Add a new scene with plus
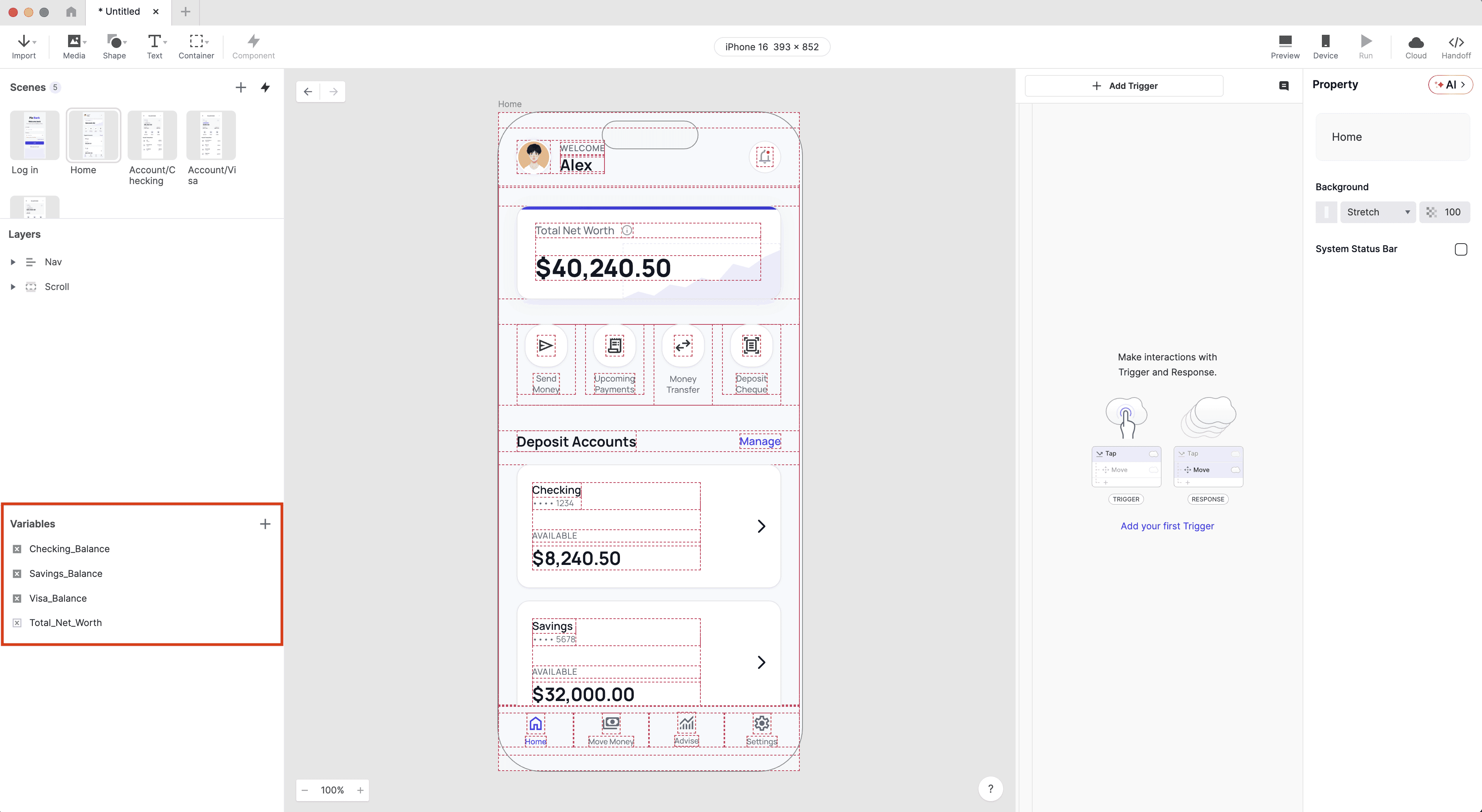The width and height of the screenshot is (1482, 812). click(x=241, y=87)
